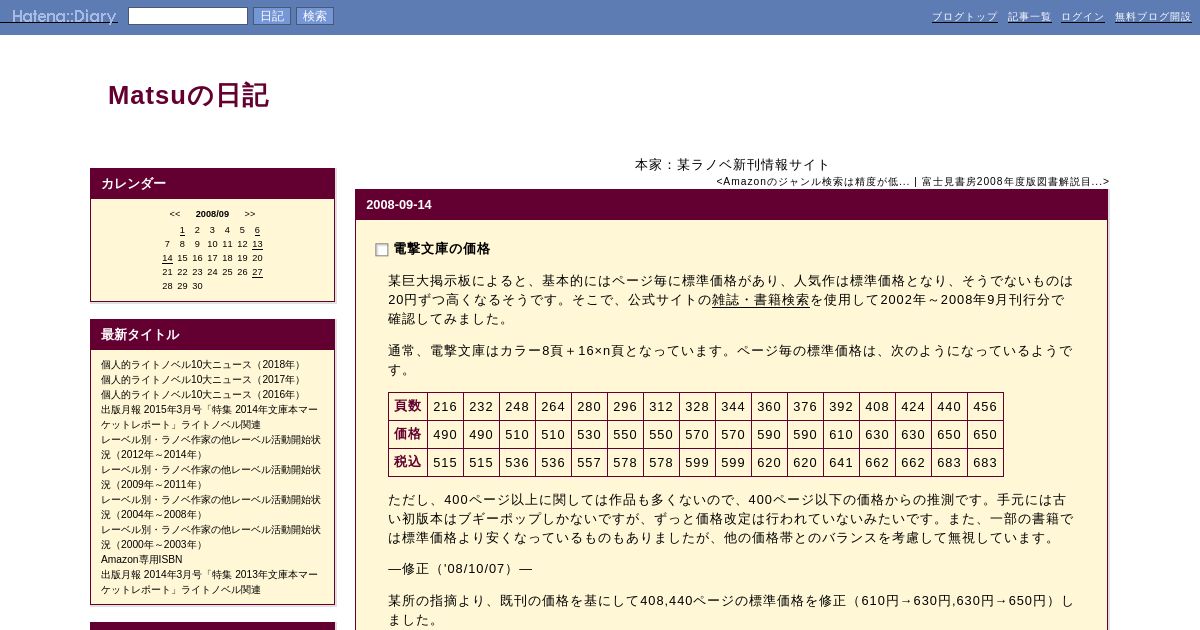This screenshot has height=630, width=1200.
Task: Click the 税込 table row header
Action: click(408, 462)
